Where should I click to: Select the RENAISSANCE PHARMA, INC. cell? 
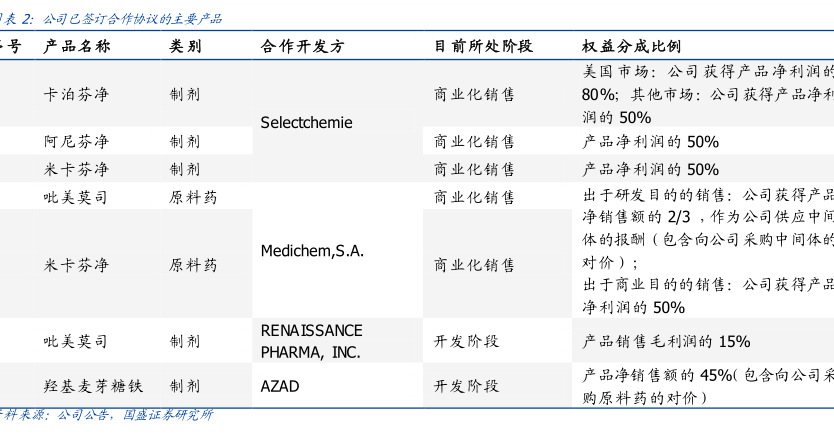(311, 341)
